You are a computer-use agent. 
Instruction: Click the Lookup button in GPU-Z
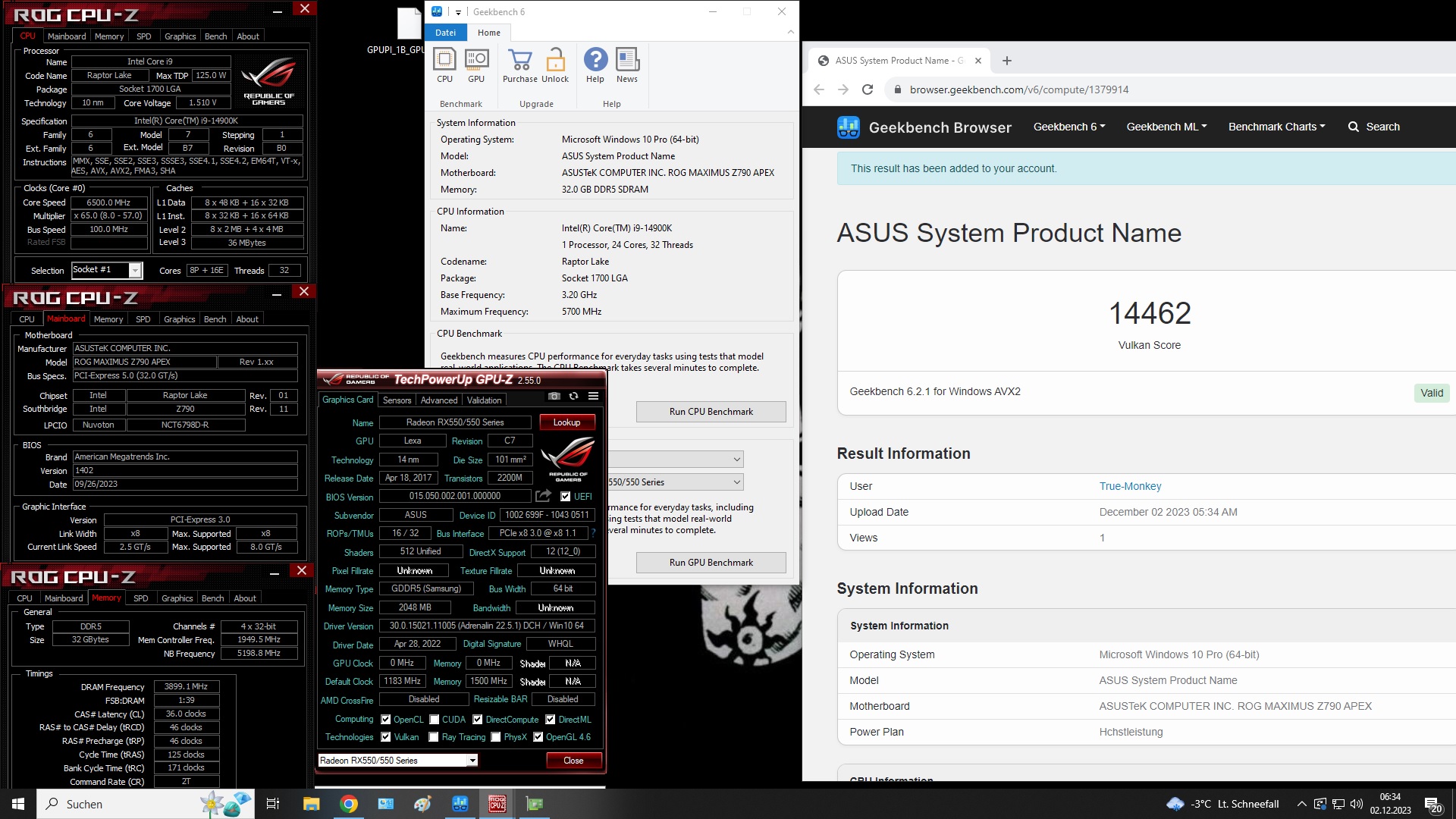566,422
